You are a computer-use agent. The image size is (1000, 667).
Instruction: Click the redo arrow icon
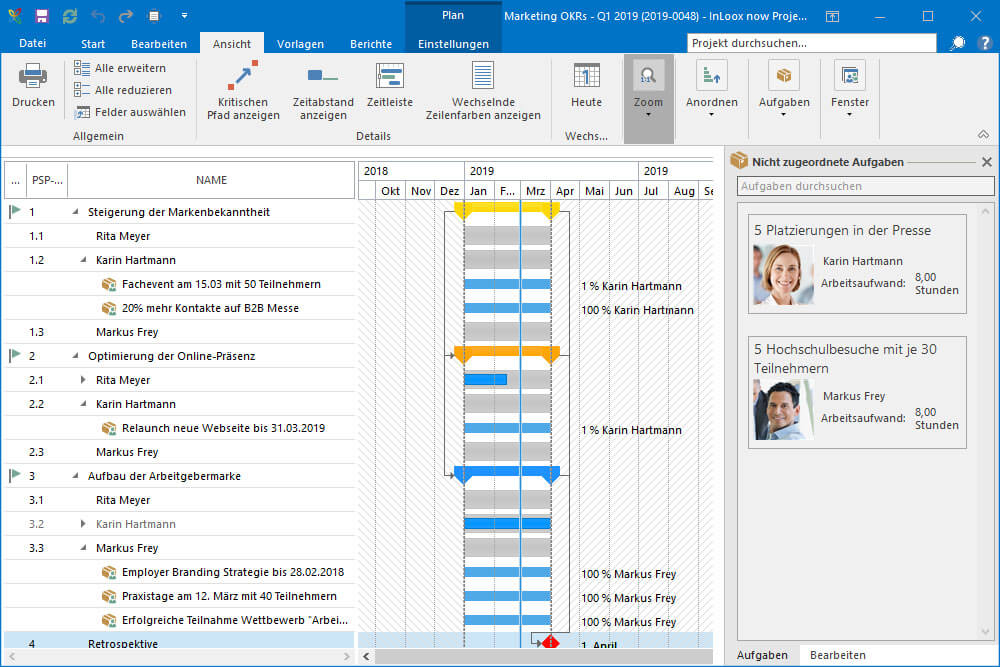[x=126, y=16]
